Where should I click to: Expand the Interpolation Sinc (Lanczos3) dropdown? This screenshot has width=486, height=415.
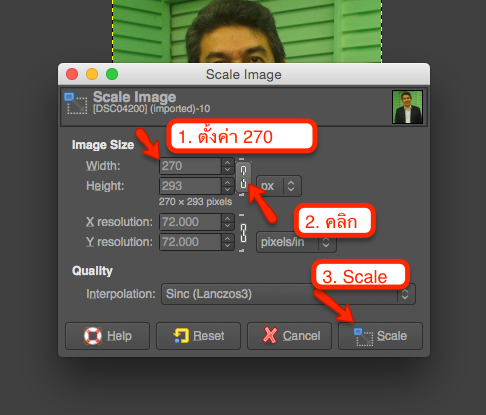point(288,294)
